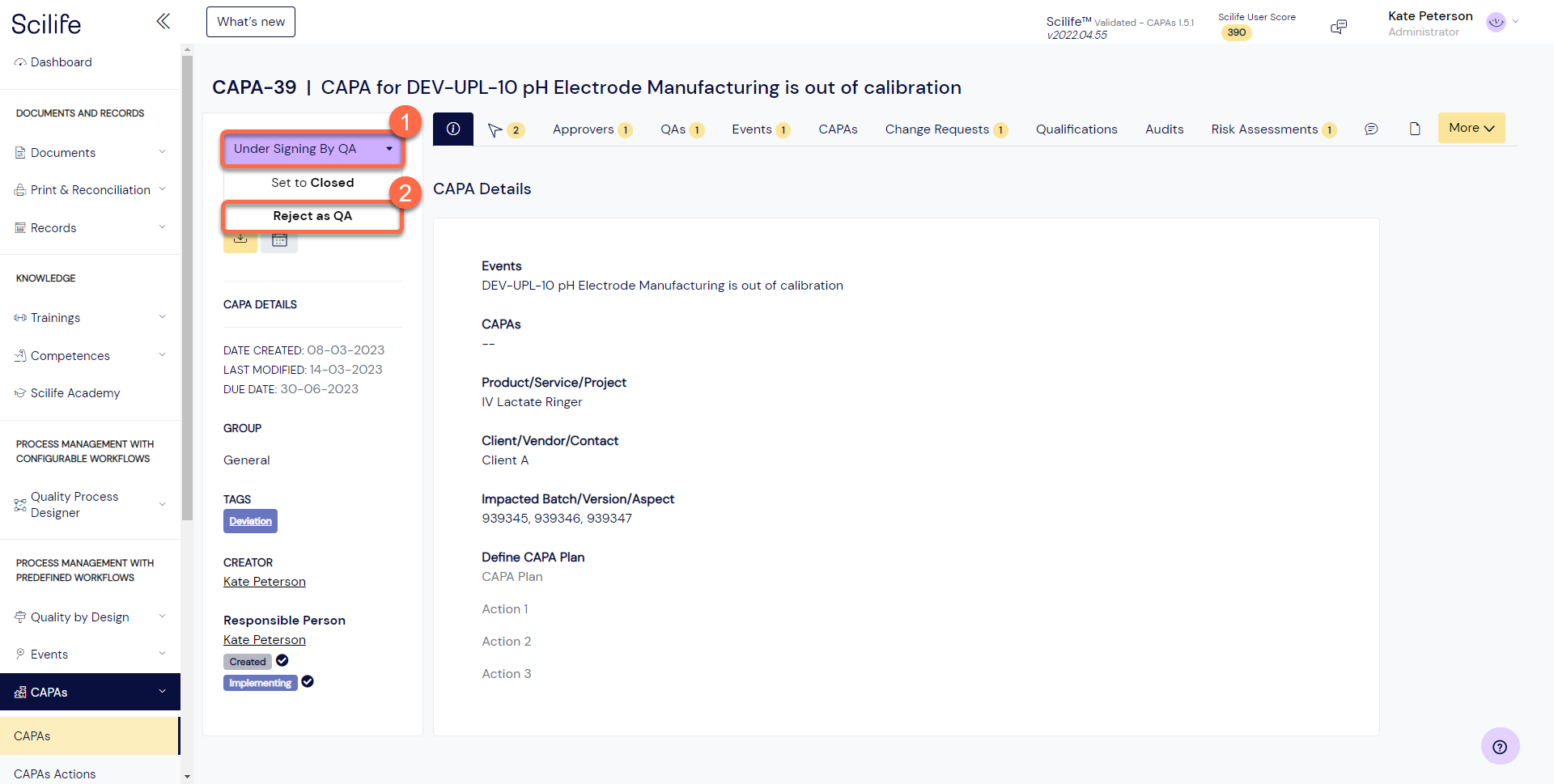Click the Trainings sidebar icon

[20, 318]
